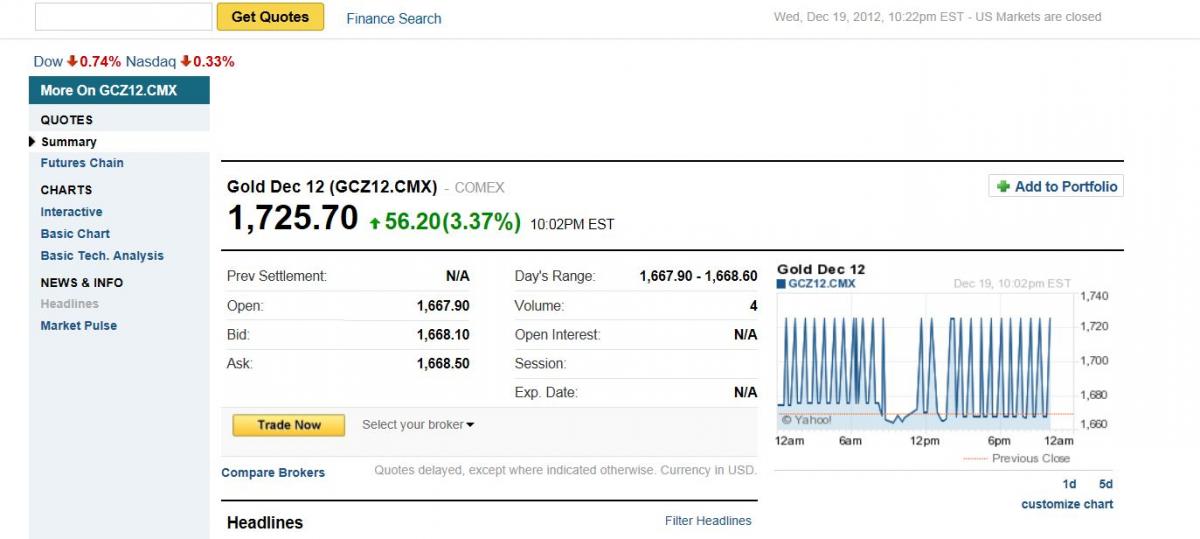Click the More On GCZ12.CMX sidebar header
This screenshot has width=1200, height=539.
pyautogui.click(x=119, y=90)
